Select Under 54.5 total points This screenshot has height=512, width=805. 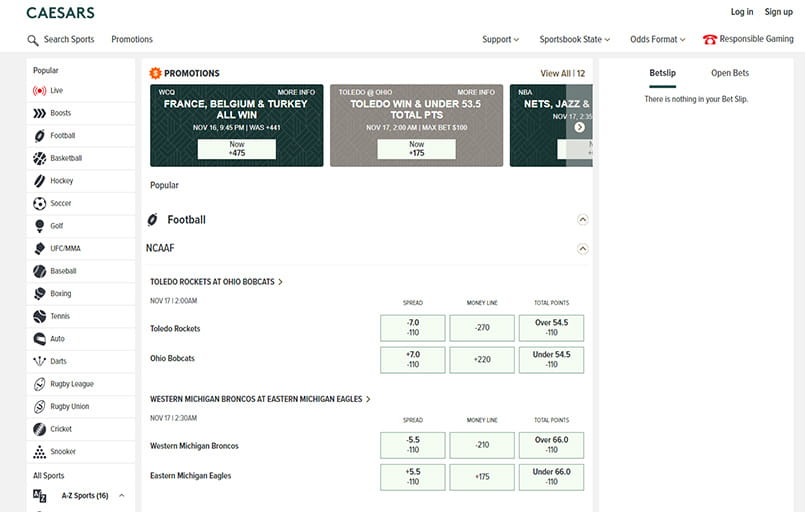(x=551, y=359)
